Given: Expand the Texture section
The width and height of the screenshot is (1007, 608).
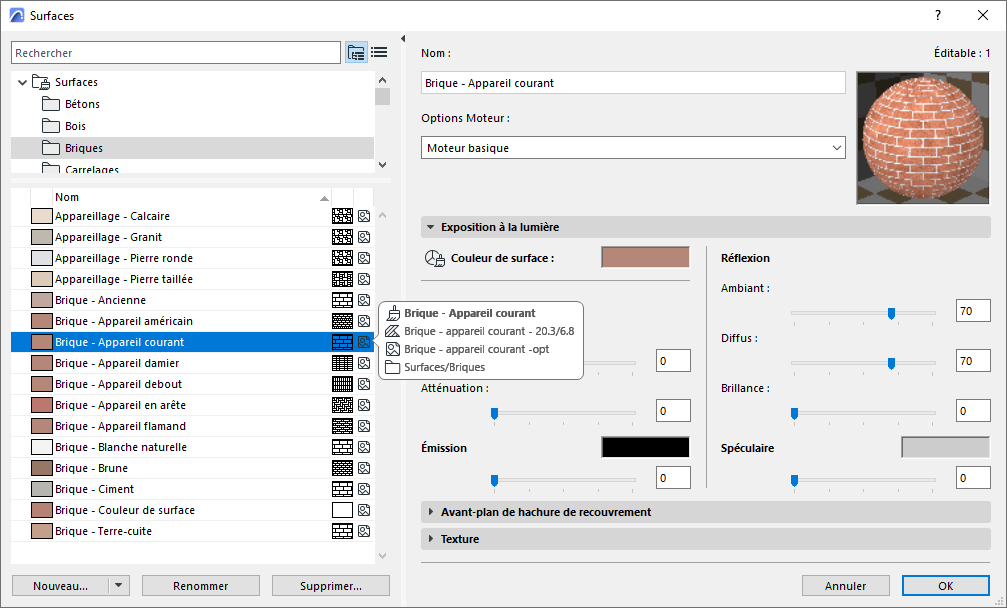Looking at the screenshot, I should [431, 539].
